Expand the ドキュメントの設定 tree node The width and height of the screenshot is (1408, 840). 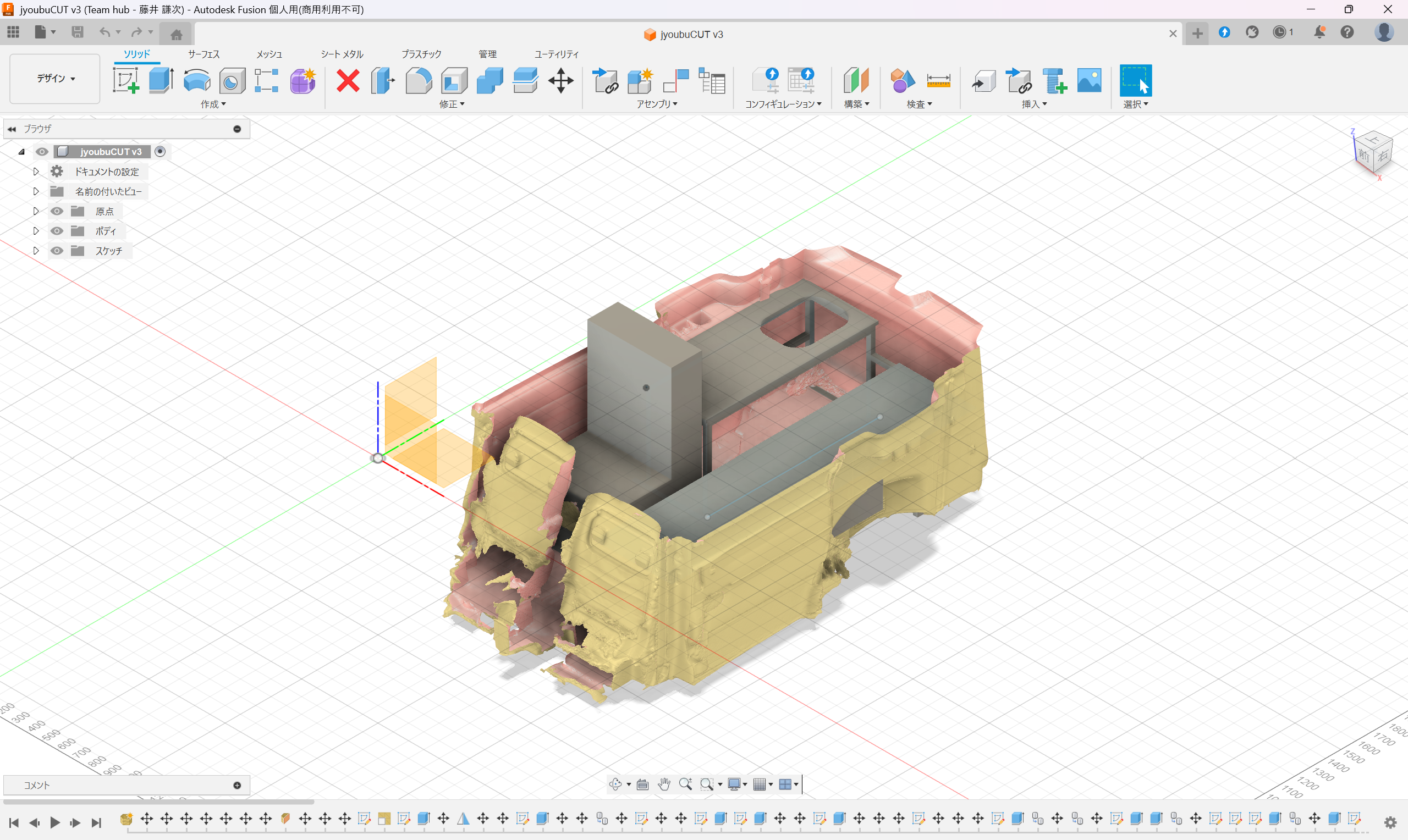click(x=36, y=172)
